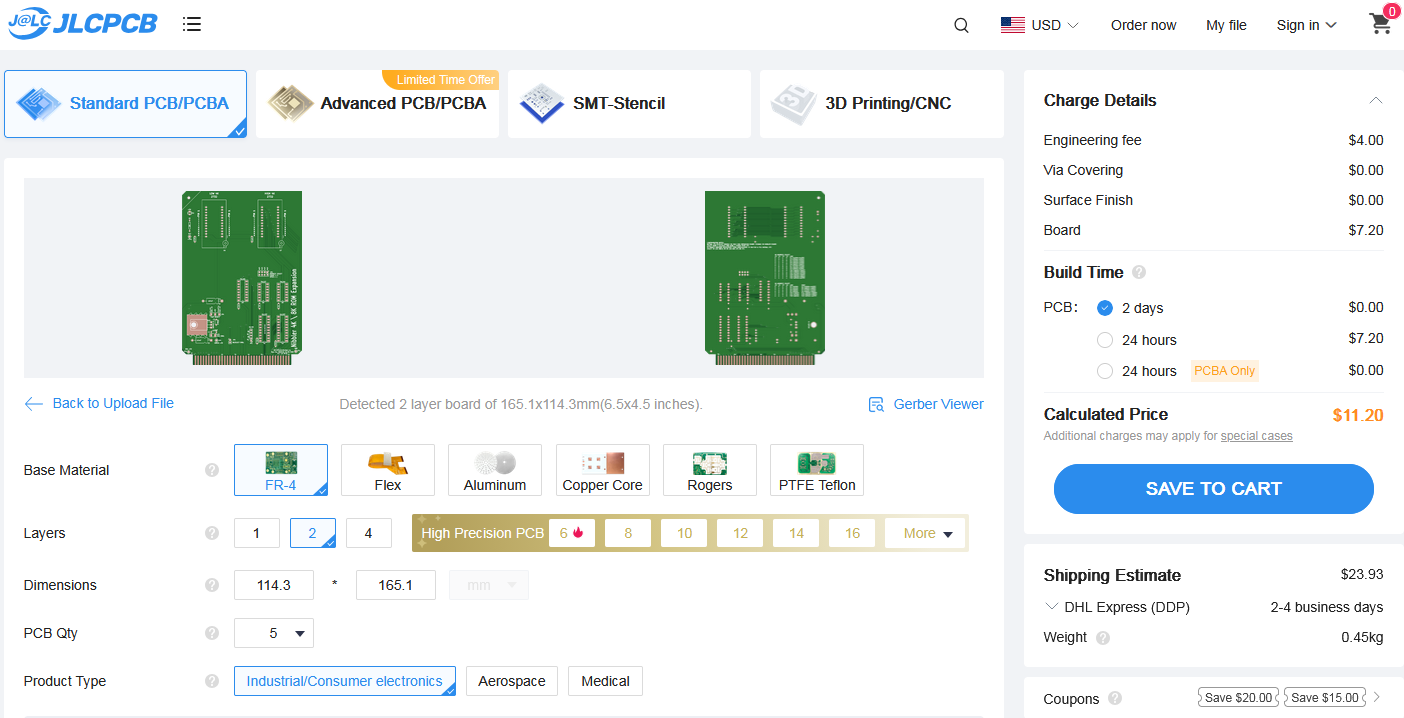The image size is (1404, 718).
Task: Click help icon next to Coupons
Action: 1115,699
